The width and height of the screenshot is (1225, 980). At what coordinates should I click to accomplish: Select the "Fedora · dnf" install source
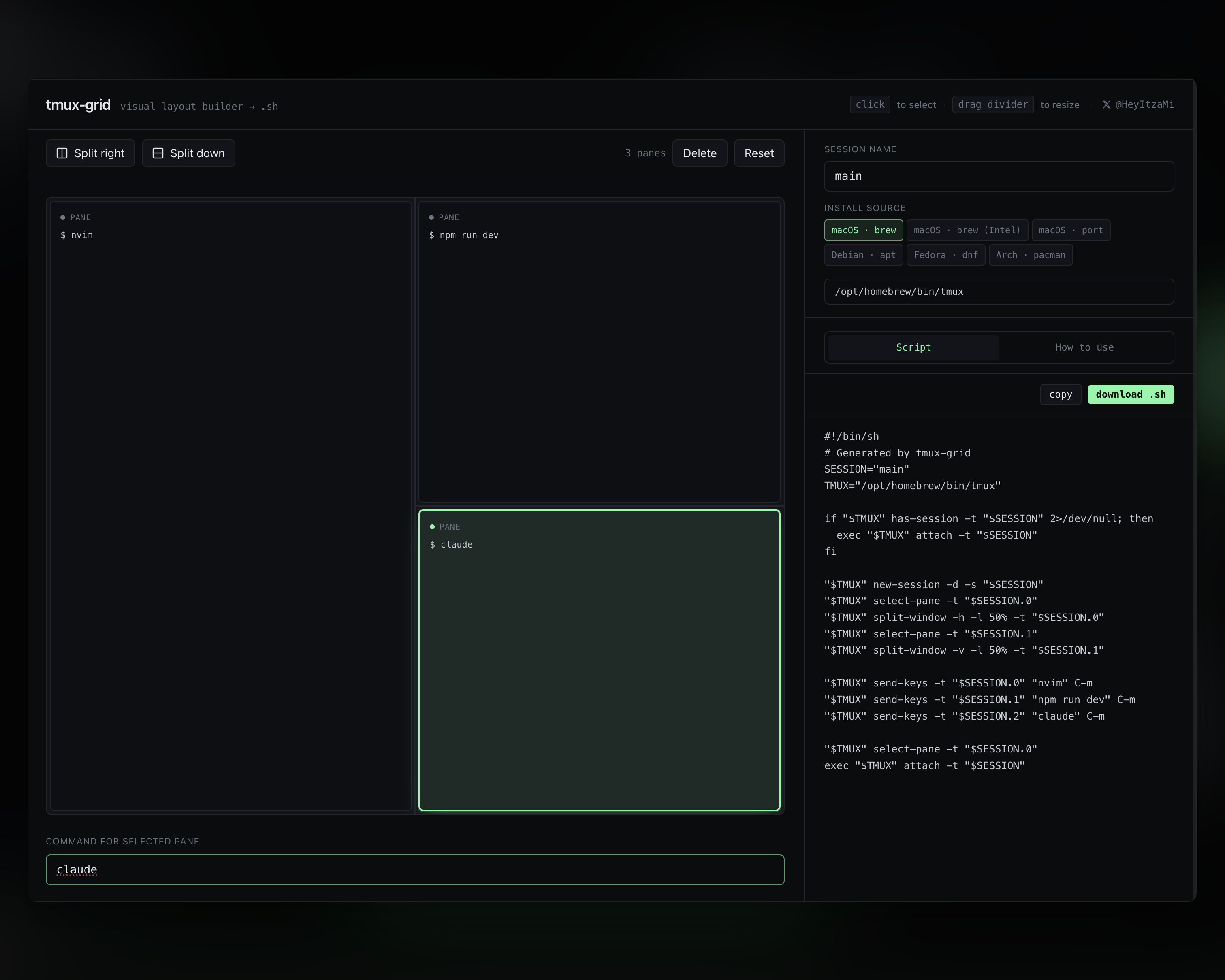pyautogui.click(x=946, y=254)
